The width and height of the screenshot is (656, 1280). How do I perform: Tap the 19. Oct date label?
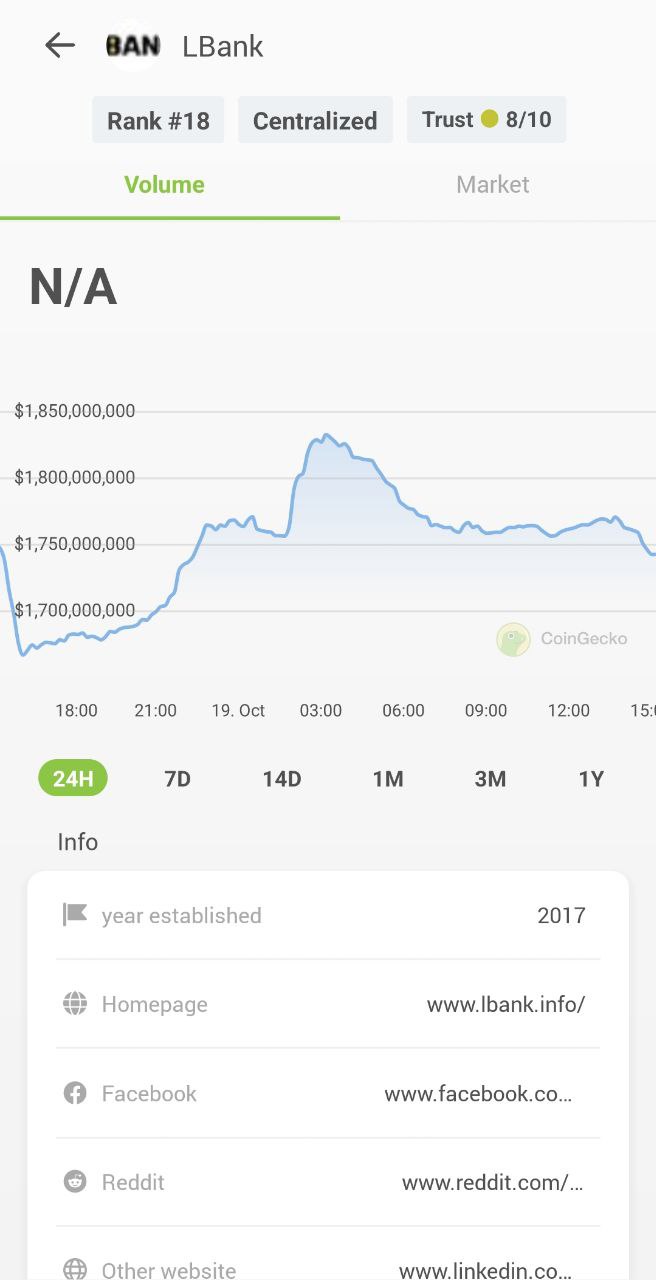238,710
